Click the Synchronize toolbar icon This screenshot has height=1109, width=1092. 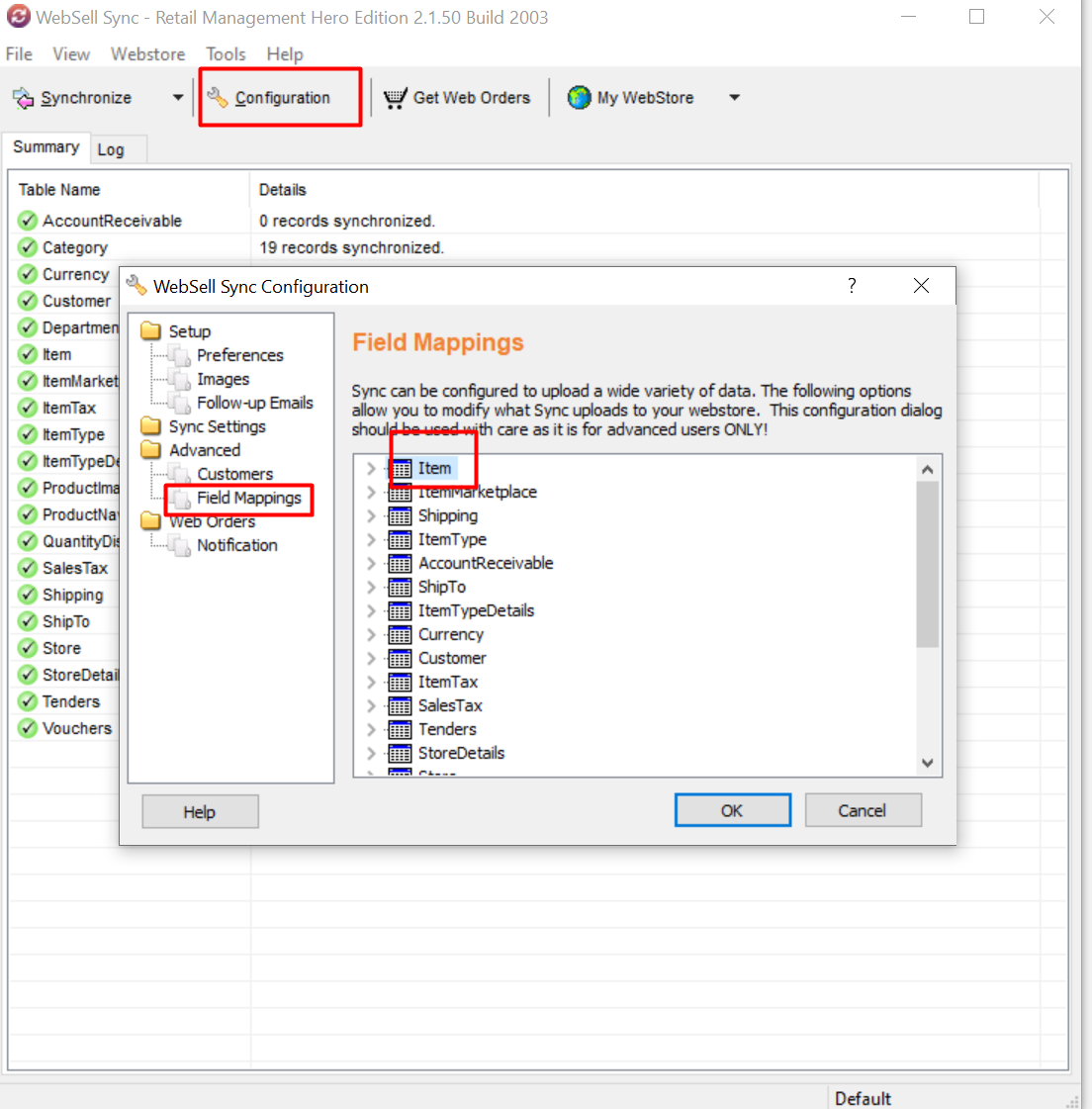[24, 98]
